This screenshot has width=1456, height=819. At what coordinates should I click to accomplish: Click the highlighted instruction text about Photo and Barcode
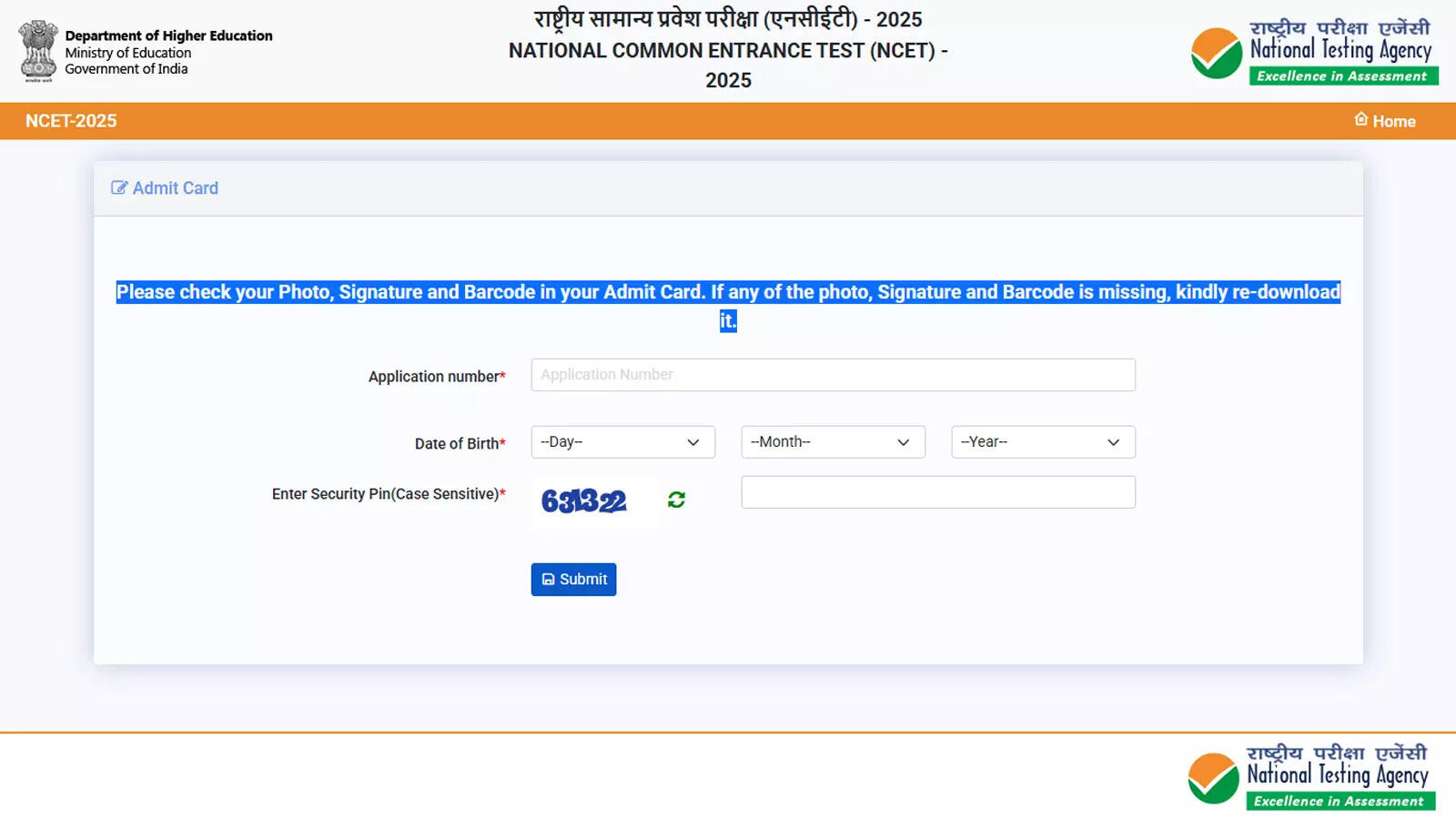pos(728,292)
